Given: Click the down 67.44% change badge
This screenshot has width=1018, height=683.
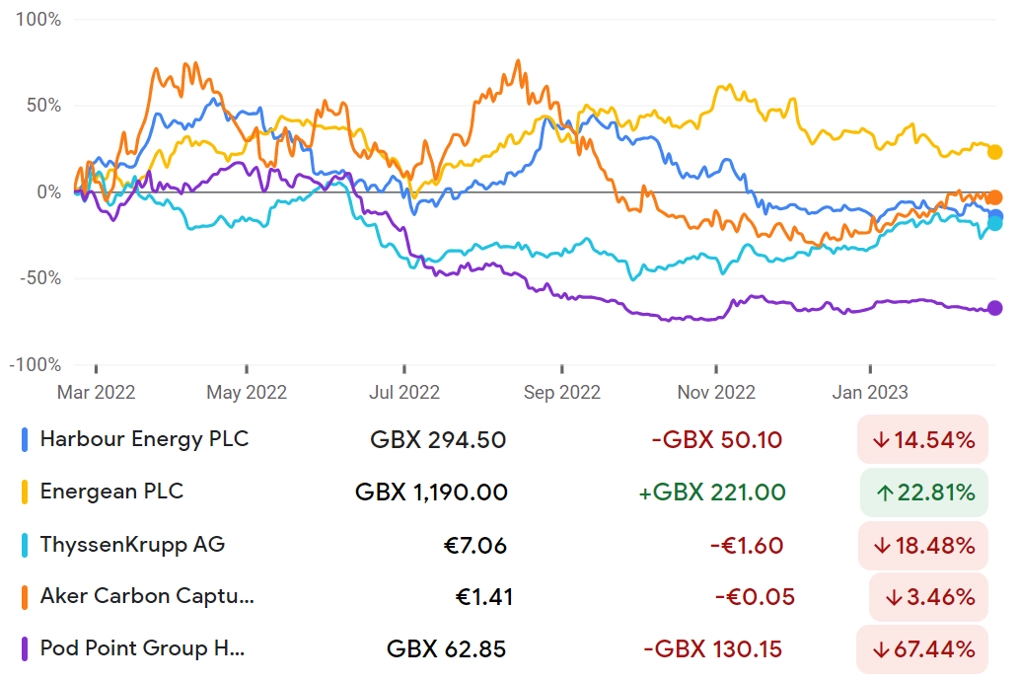Looking at the screenshot, I should 923,649.
